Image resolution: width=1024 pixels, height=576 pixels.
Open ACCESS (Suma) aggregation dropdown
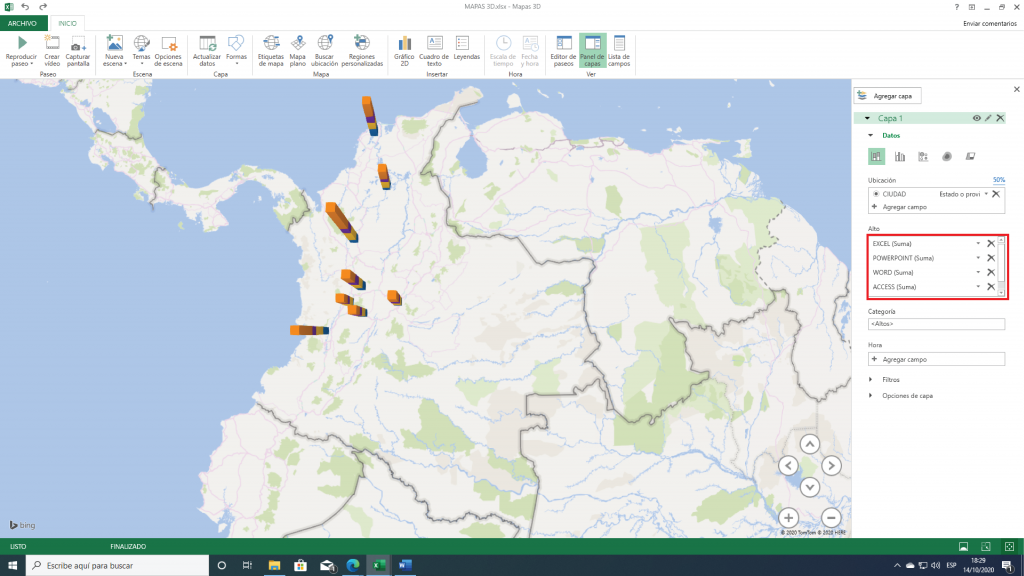pyautogui.click(x=978, y=287)
